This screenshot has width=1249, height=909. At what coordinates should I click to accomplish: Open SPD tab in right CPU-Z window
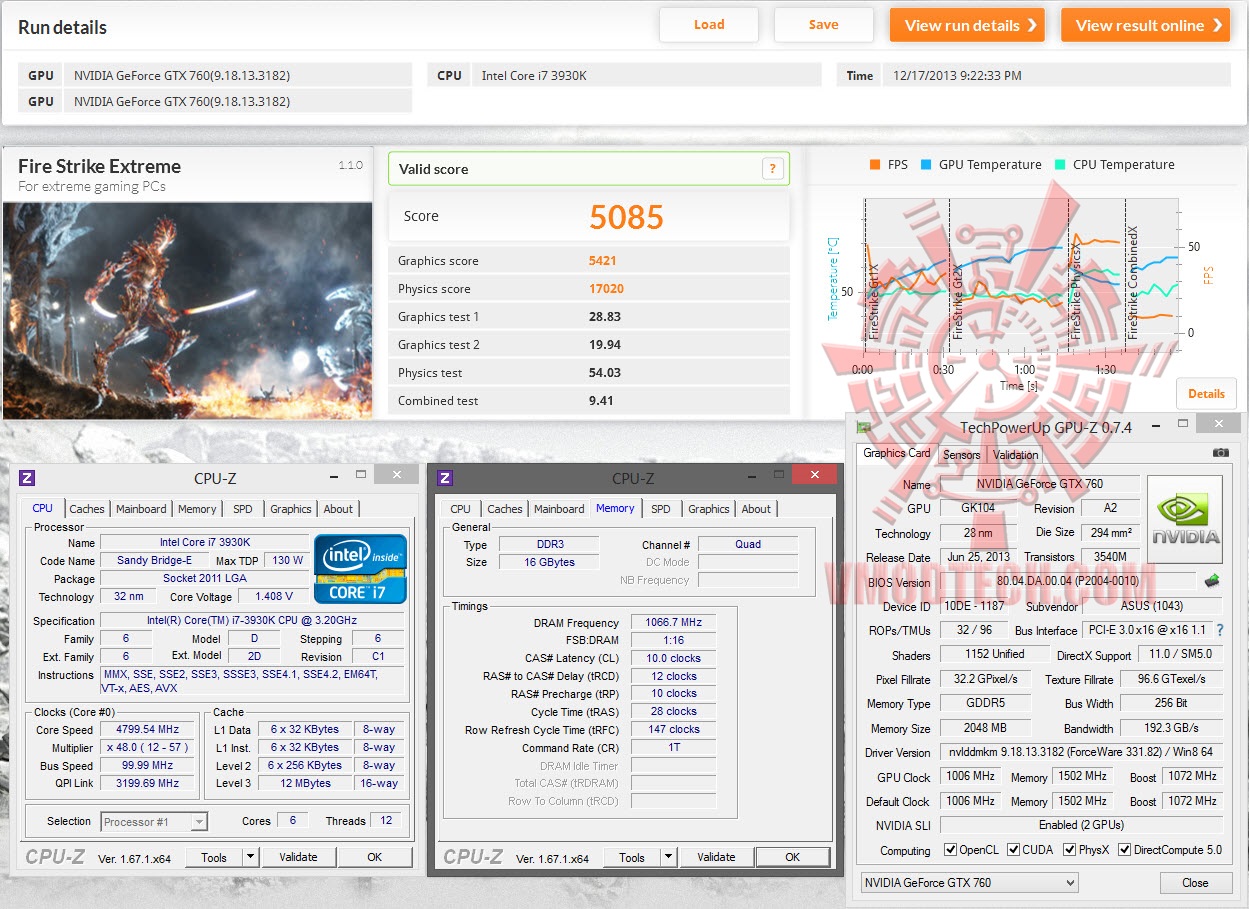661,509
